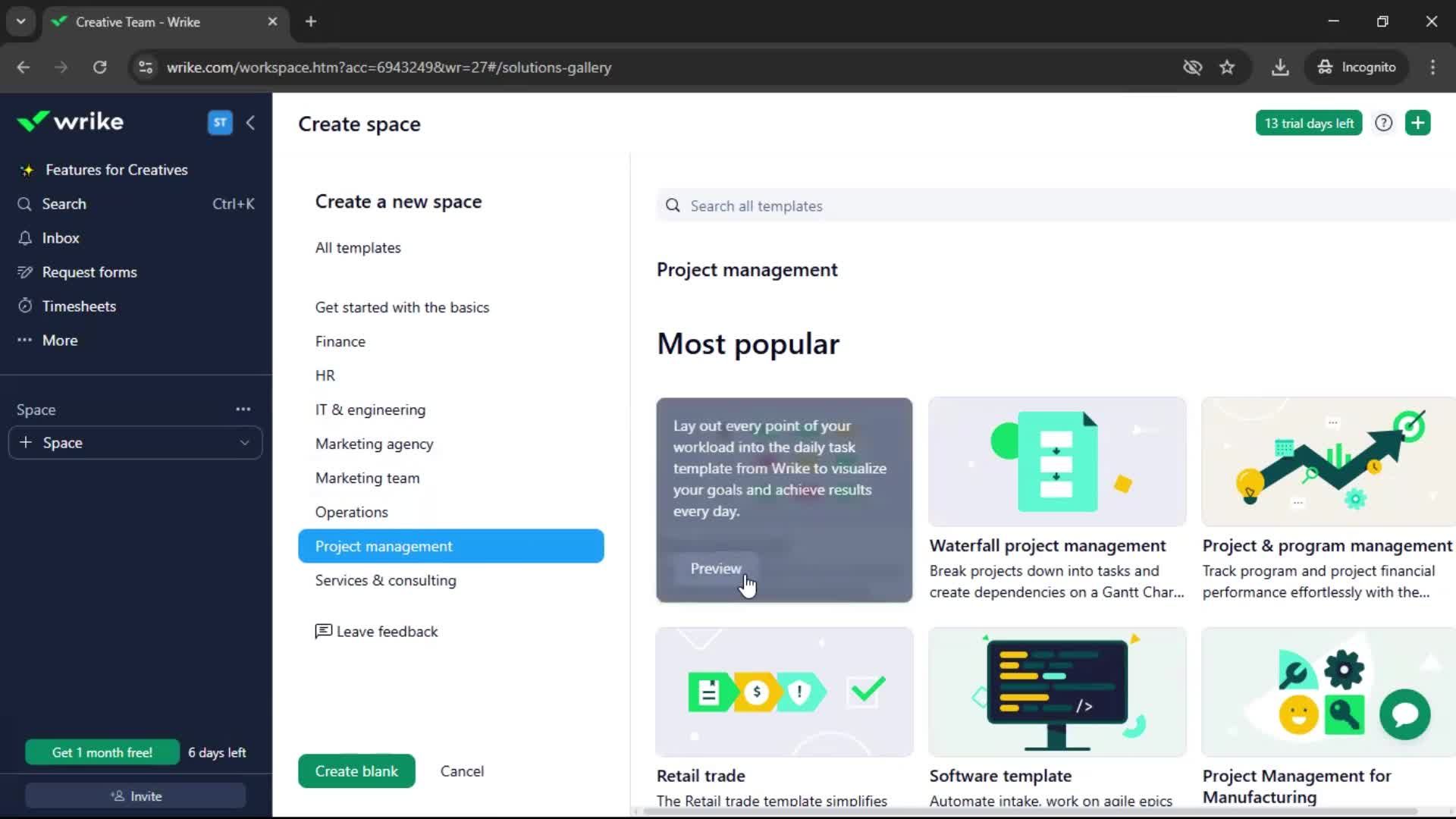Expand the More menu in sidebar
This screenshot has width=1456, height=819.
coord(60,340)
